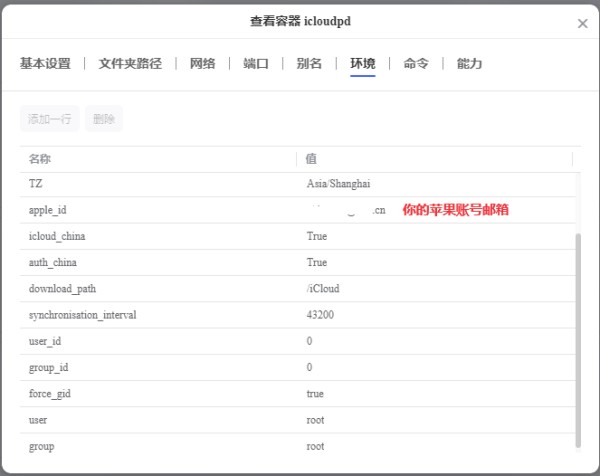Select the group_id variable name
600x476 pixels.
point(49,368)
